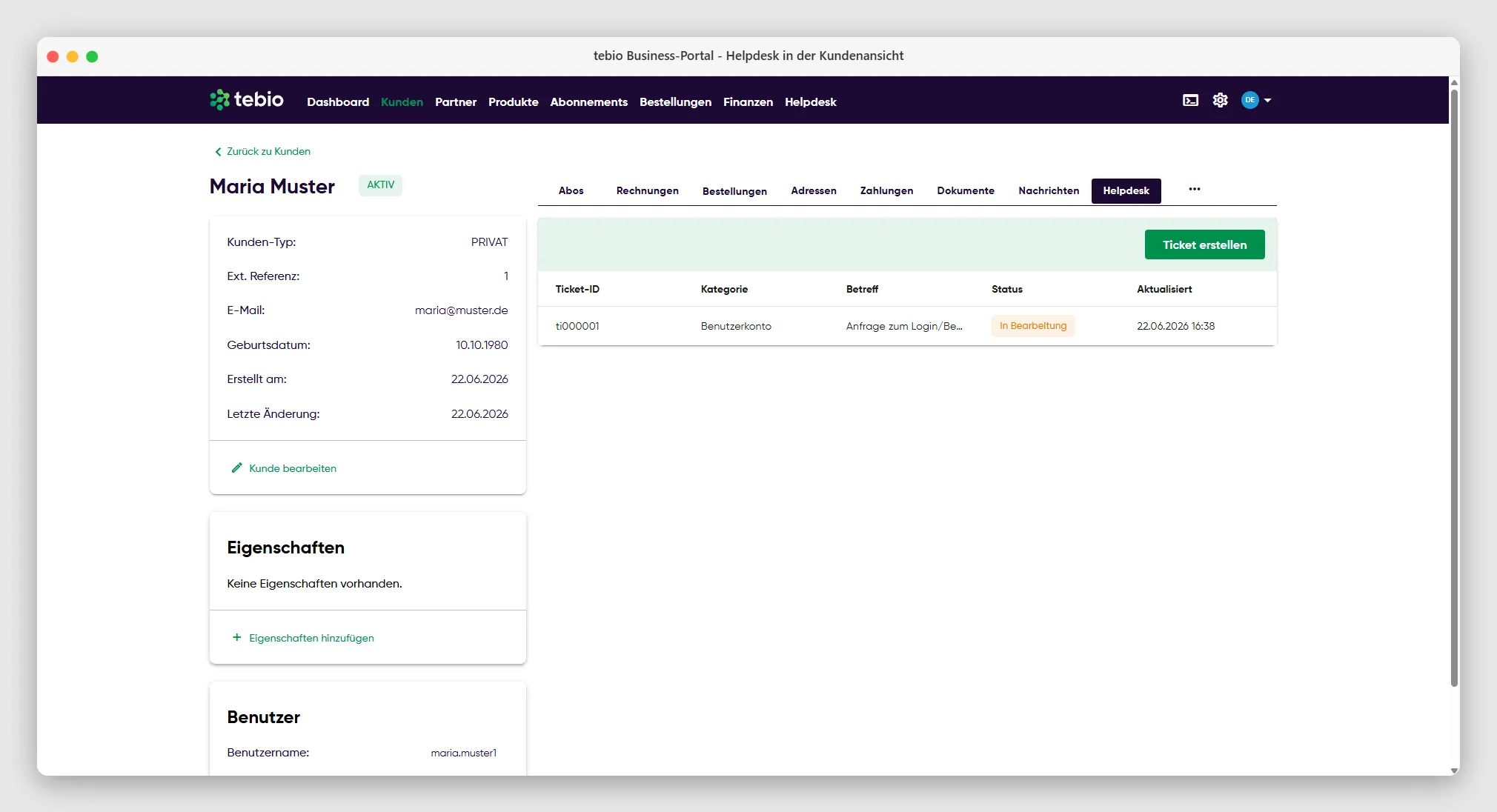Click the DE user avatar
Image resolution: width=1497 pixels, height=812 pixels.
(1249, 100)
